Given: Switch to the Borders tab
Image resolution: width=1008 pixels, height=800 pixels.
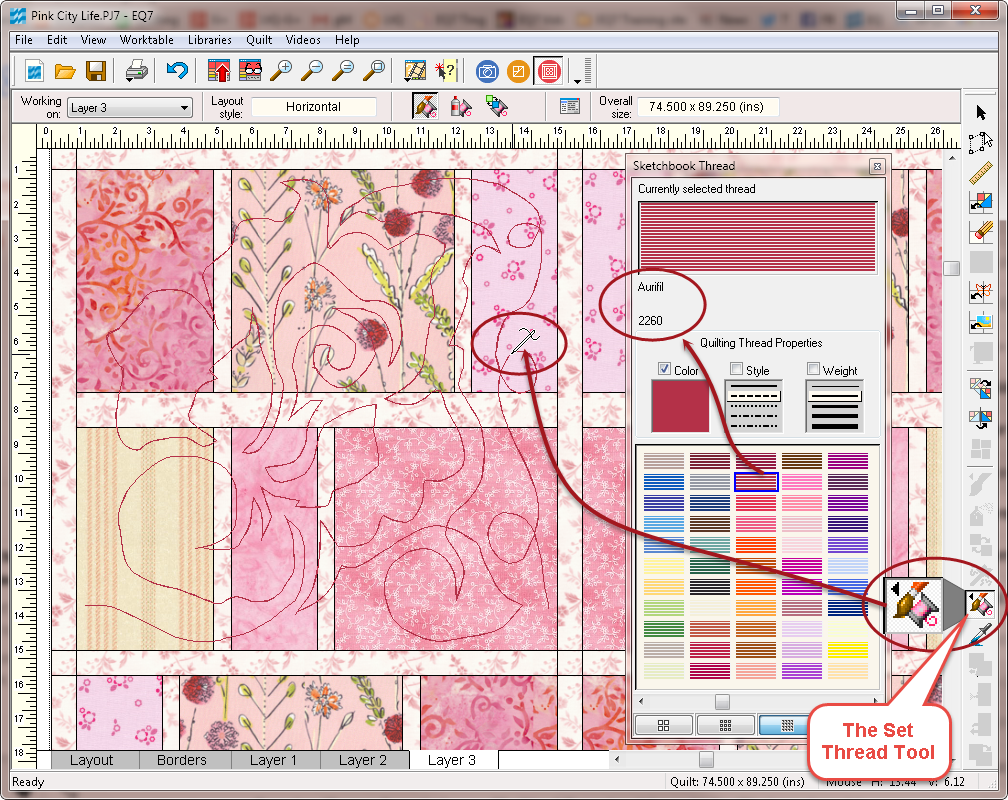Looking at the screenshot, I should 182,760.
